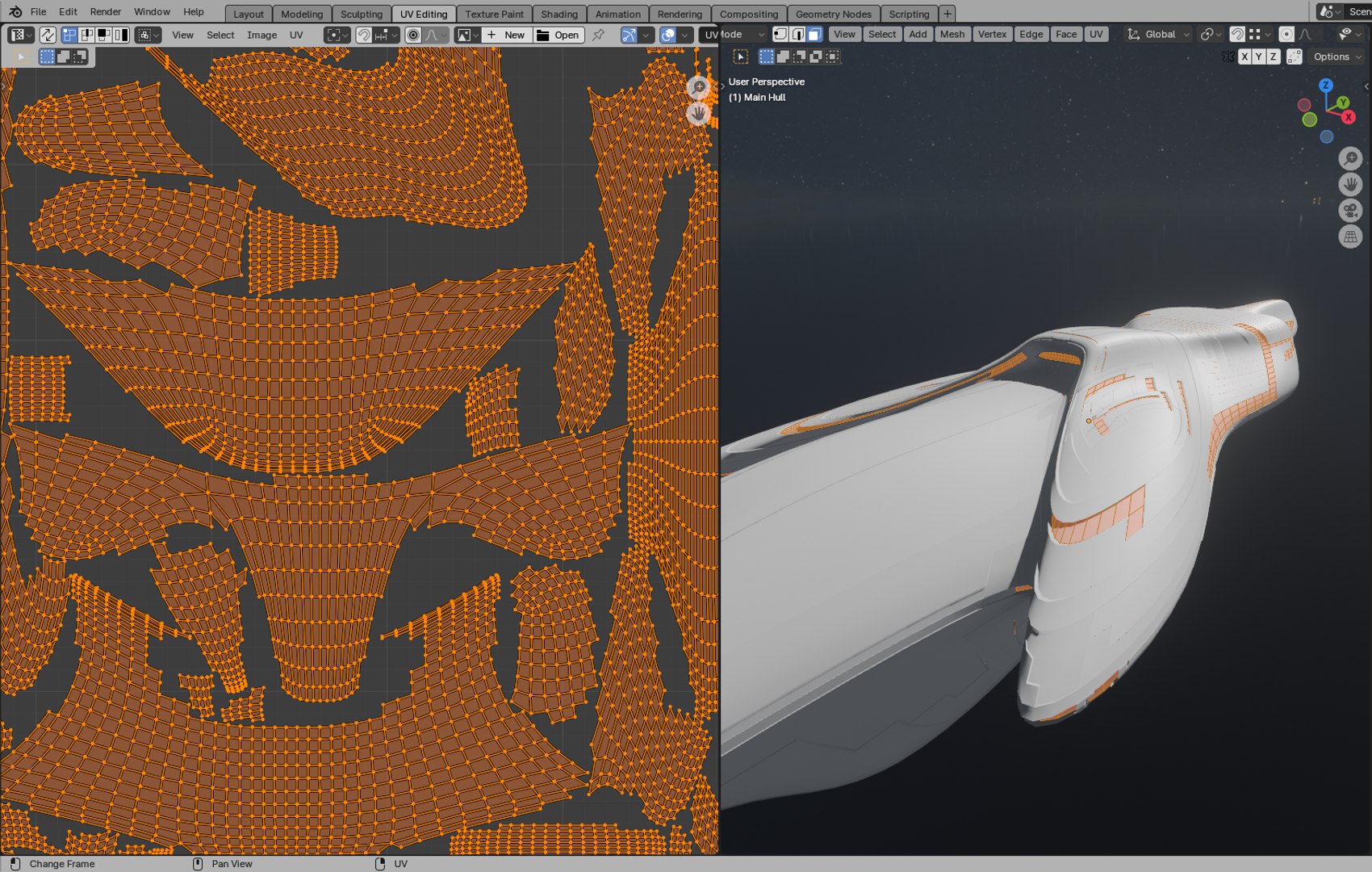This screenshot has height=872, width=1372.
Task: Select UV edge selection mode
Action: click(86, 35)
